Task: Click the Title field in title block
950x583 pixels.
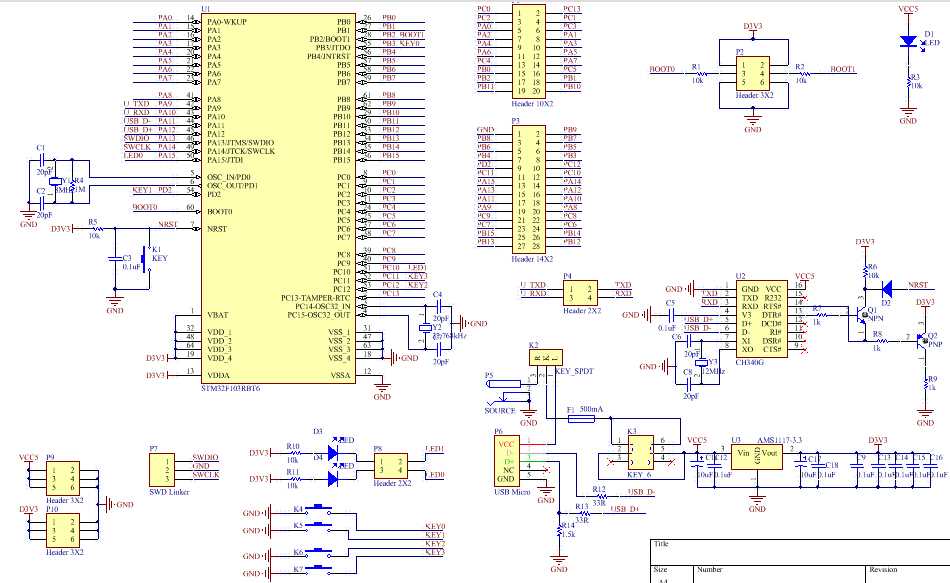Action: click(800, 552)
